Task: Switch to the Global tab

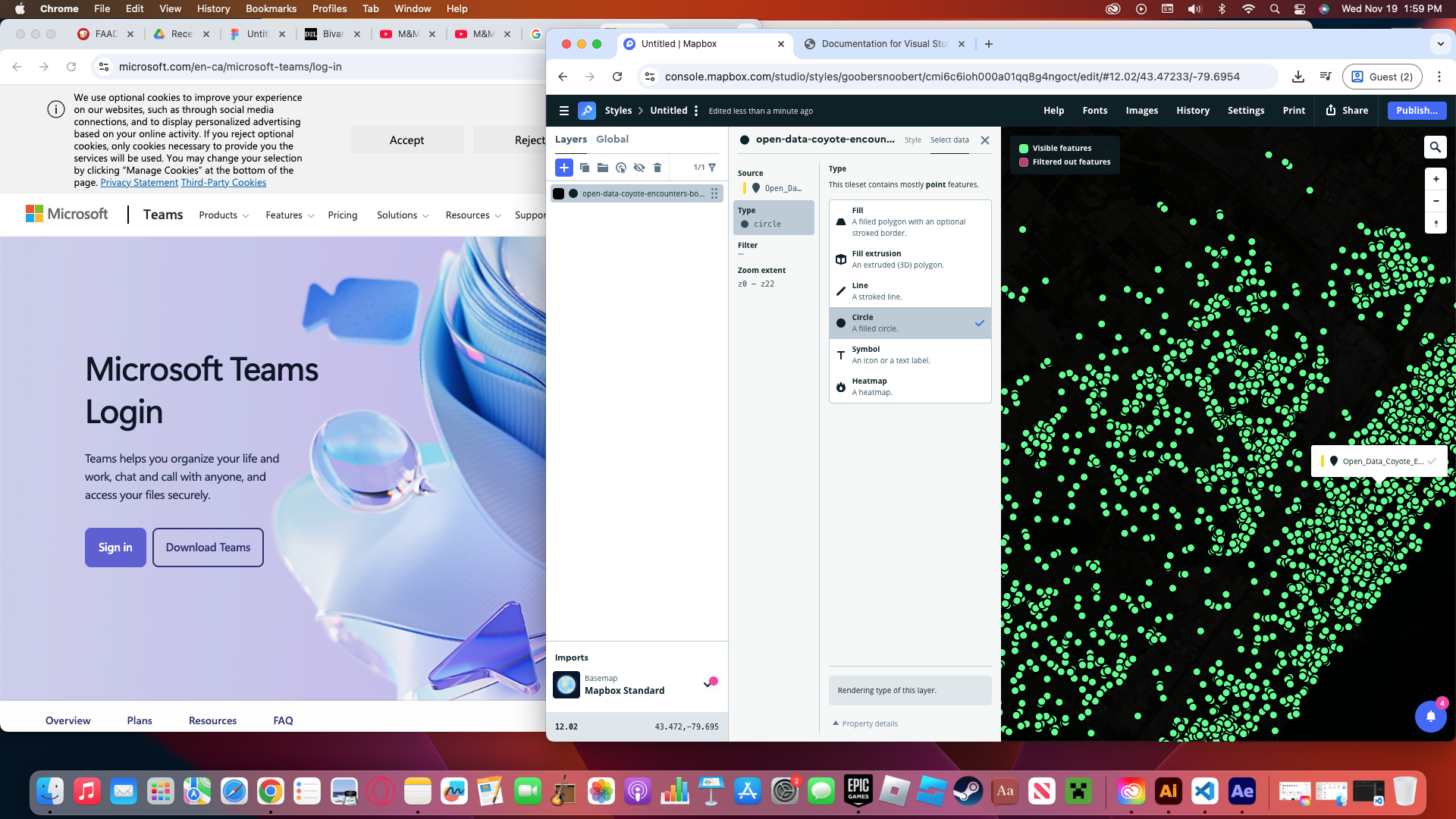Action: (x=612, y=139)
